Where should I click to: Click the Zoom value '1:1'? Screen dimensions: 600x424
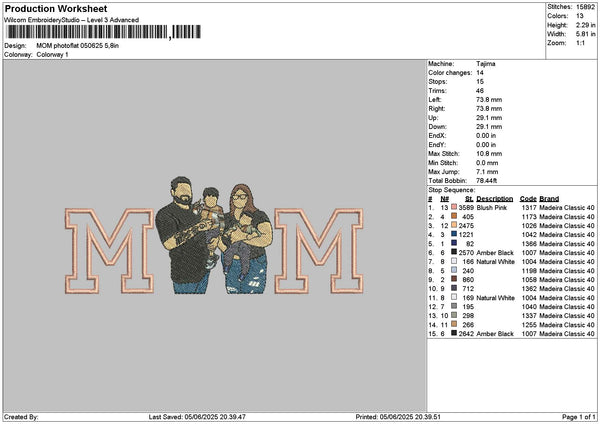point(580,43)
